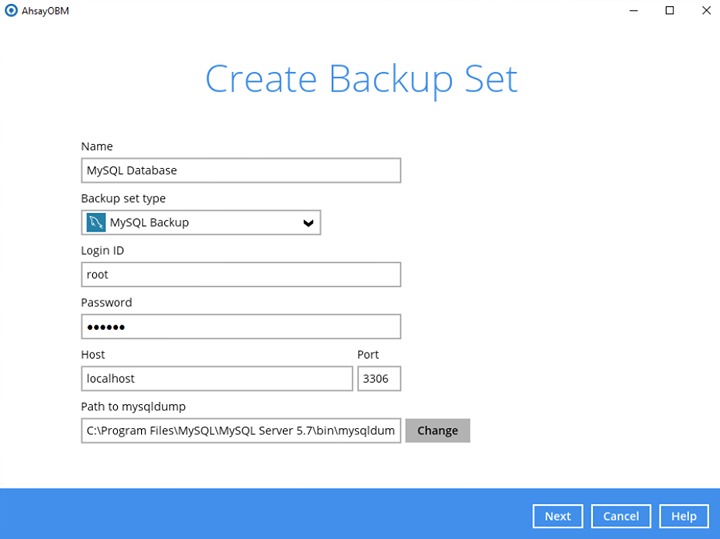Click the MySQL dolphin icon in dropdown

point(96,222)
